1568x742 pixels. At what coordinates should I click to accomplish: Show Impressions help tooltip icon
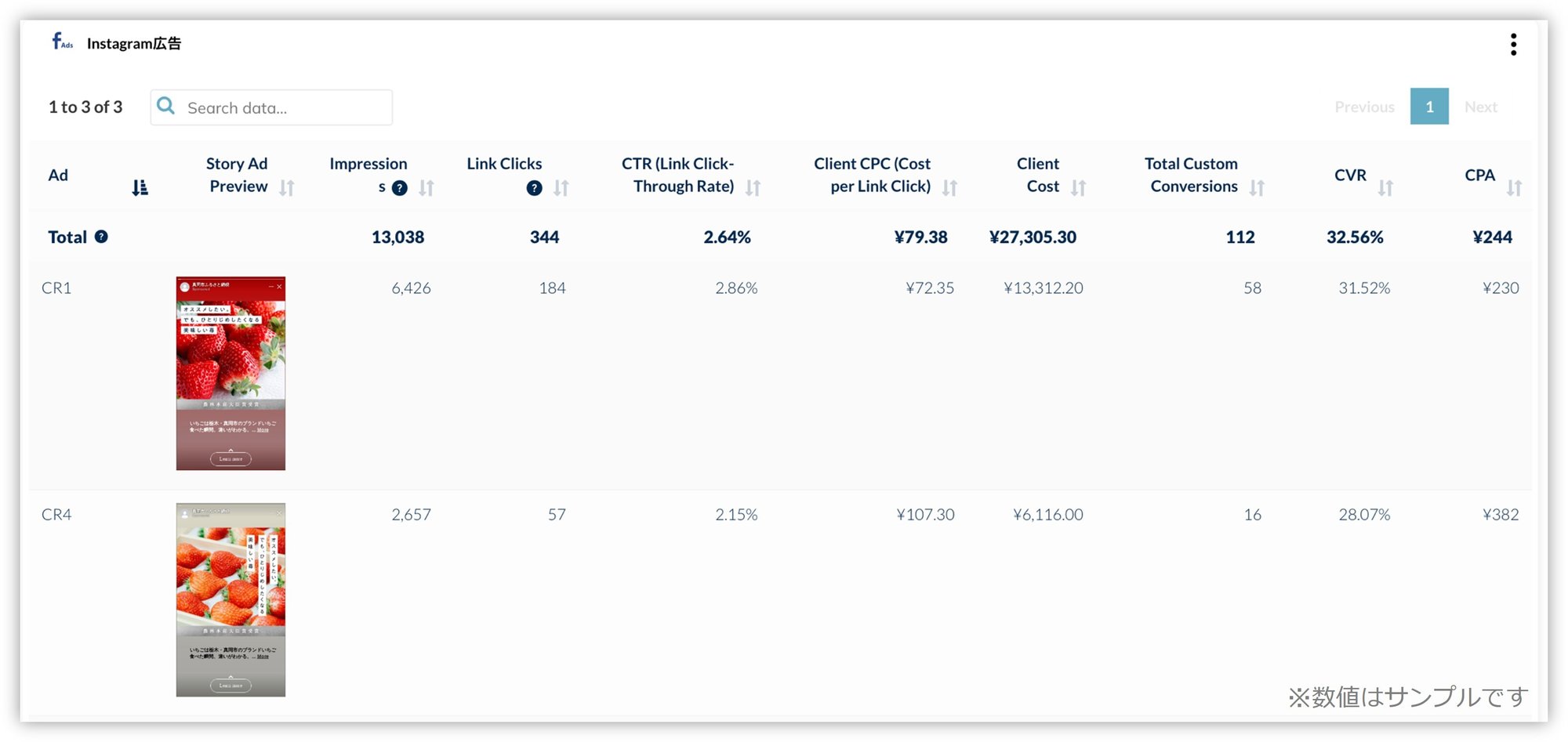tap(399, 188)
